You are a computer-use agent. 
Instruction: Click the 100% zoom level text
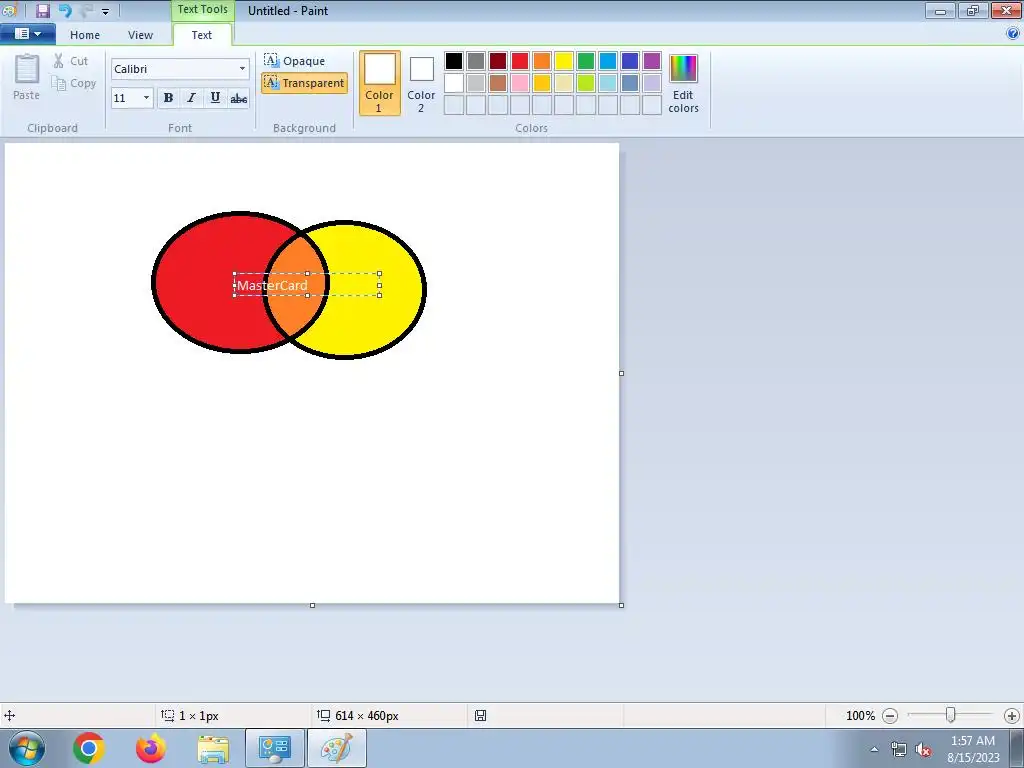(860, 716)
